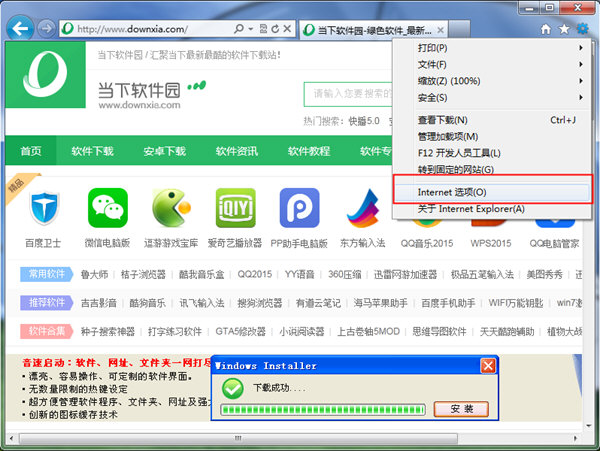Image resolution: width=600 pixels, height=451 pixels.
Task: Close the 当下软件园 browser tab
Action: coord(440,30)
